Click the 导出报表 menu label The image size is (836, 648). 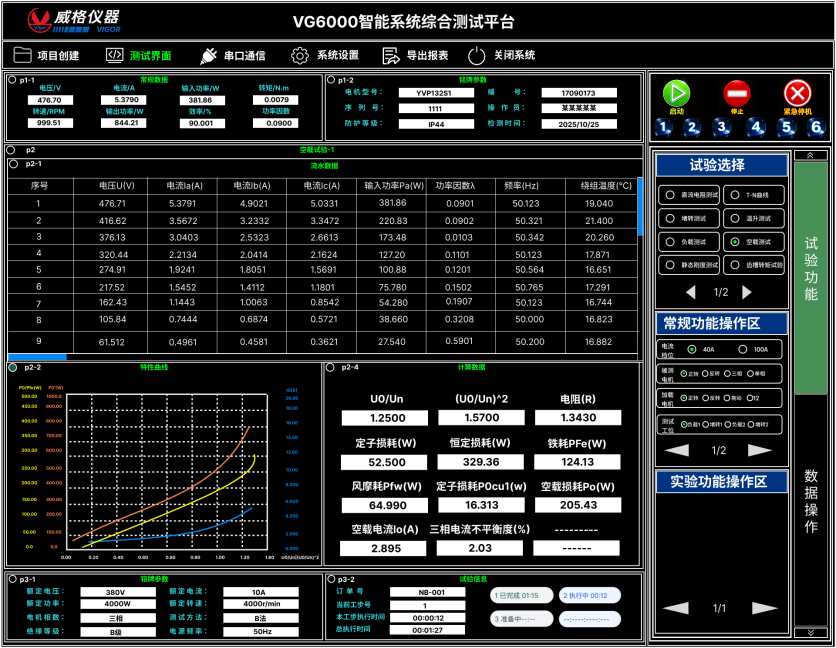427,55
